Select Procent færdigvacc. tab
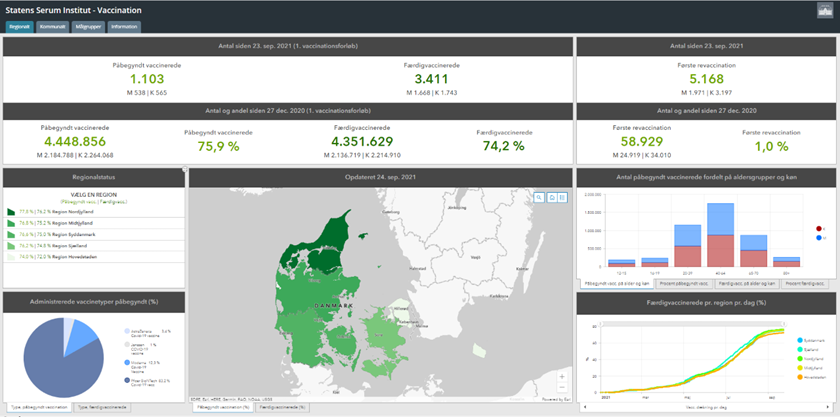The width and height of the screenshot is (840, 417). point(803,283)
